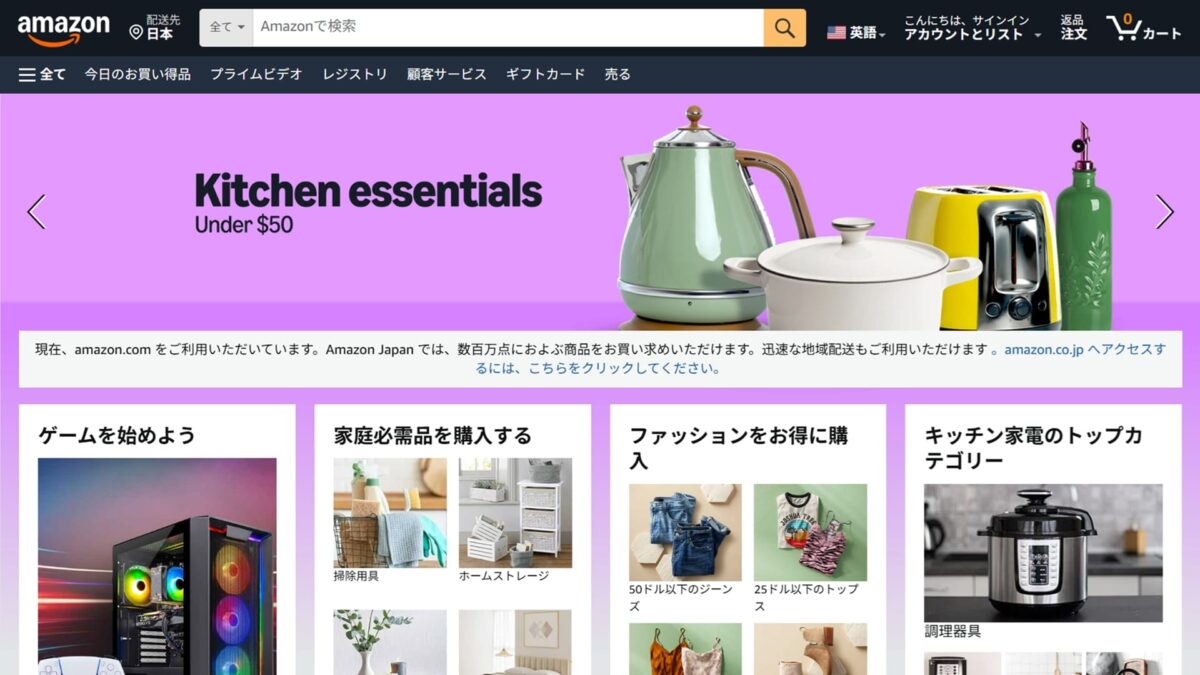Open 今日のお買い得品 in the nav bar
Viewport: 1200px width, 675px height.
[x=138, y=74]
